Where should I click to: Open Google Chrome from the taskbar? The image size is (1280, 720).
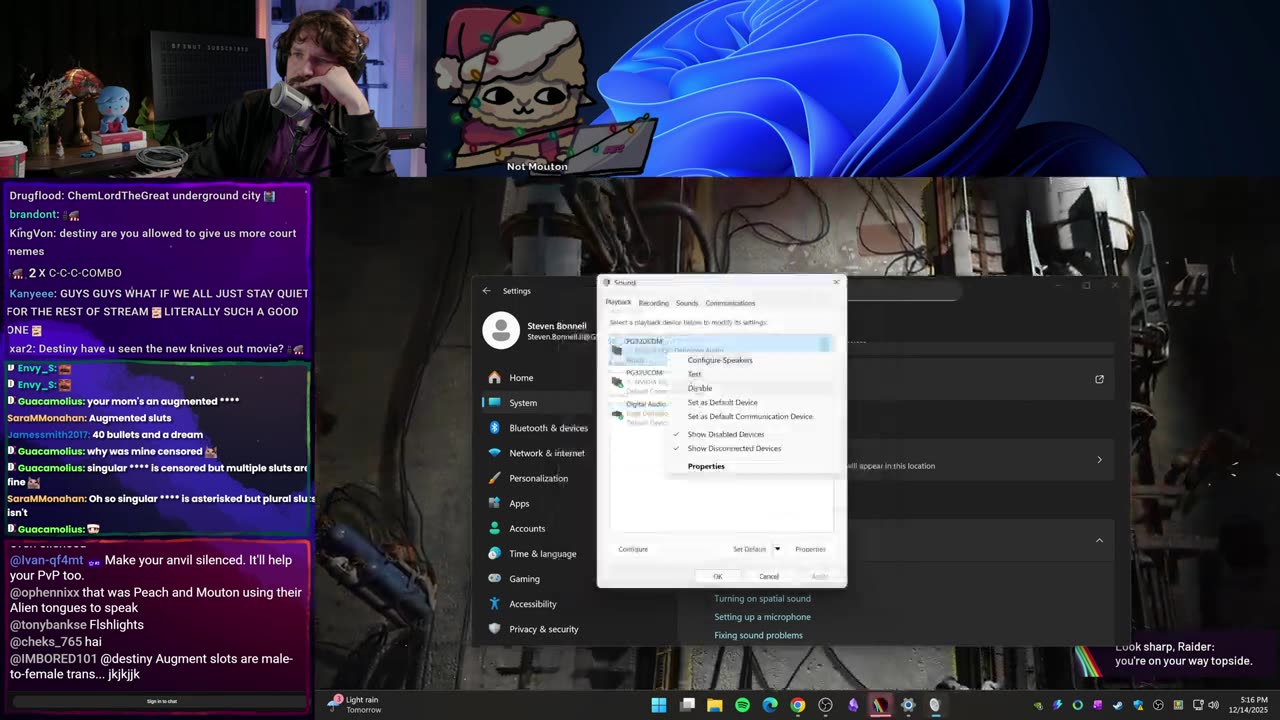(797, 705)
